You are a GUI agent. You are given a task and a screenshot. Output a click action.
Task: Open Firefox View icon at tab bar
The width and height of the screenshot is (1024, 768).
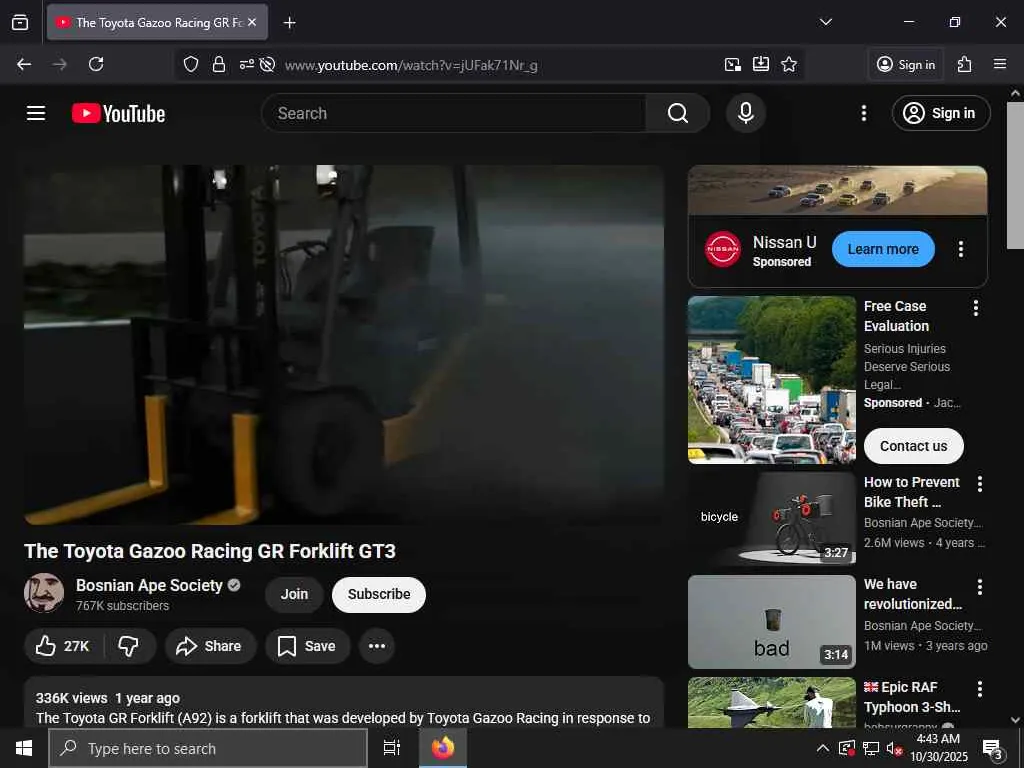(x=20, y=22)
